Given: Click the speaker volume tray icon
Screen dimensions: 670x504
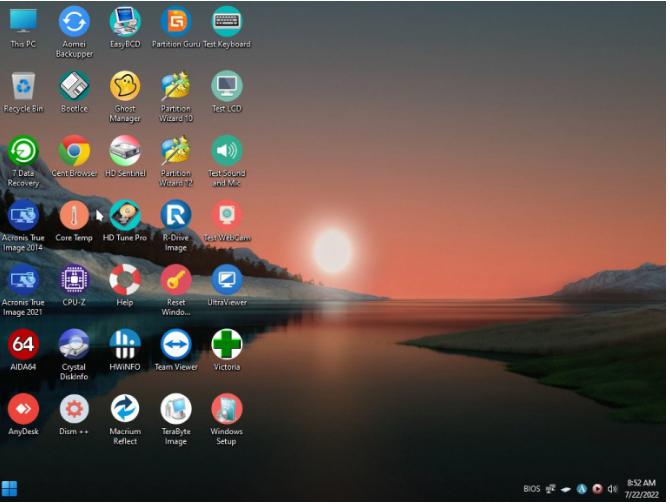Looking at the screenshot, I should coord(612,489).
